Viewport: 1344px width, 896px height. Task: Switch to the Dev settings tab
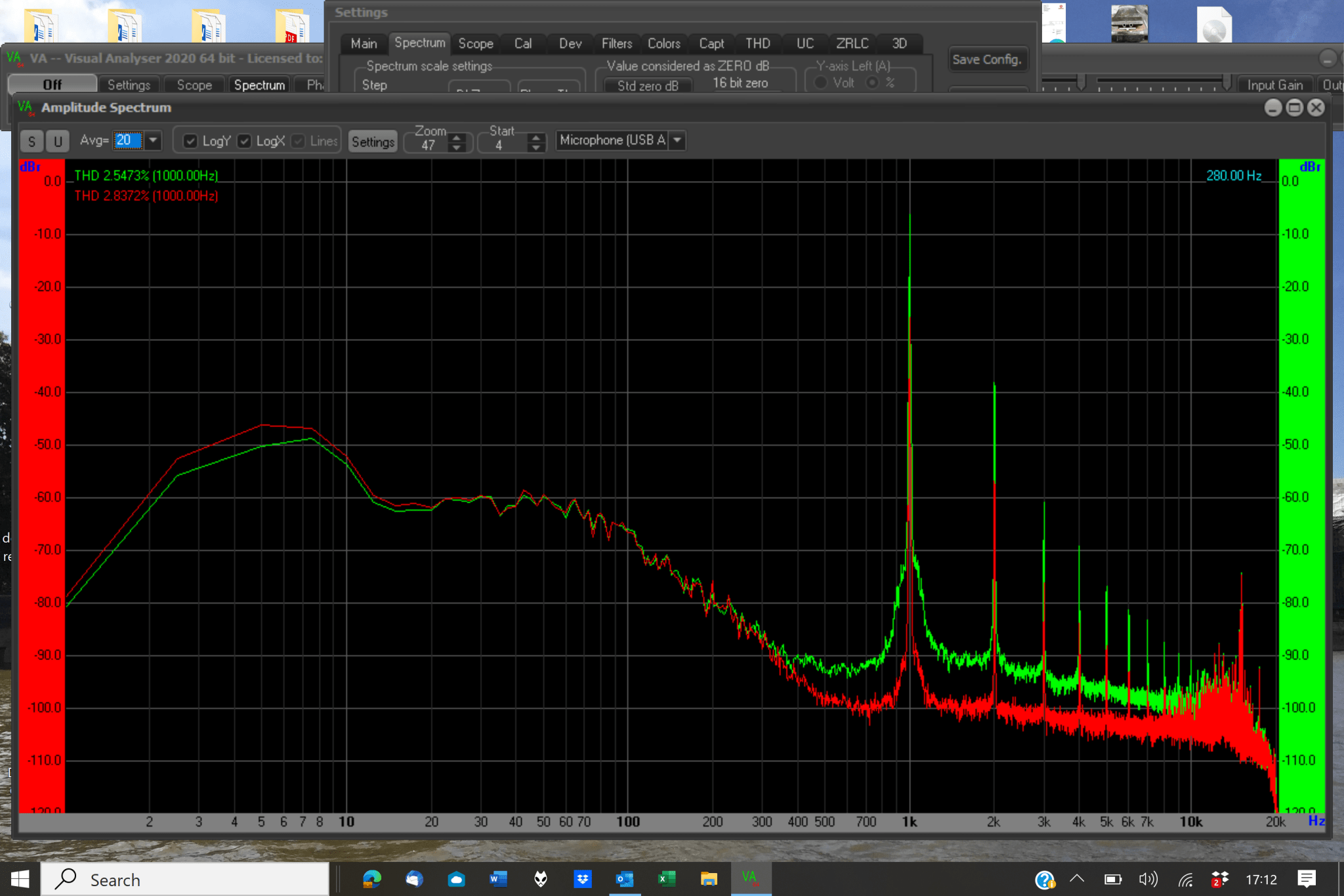[570, 44]
